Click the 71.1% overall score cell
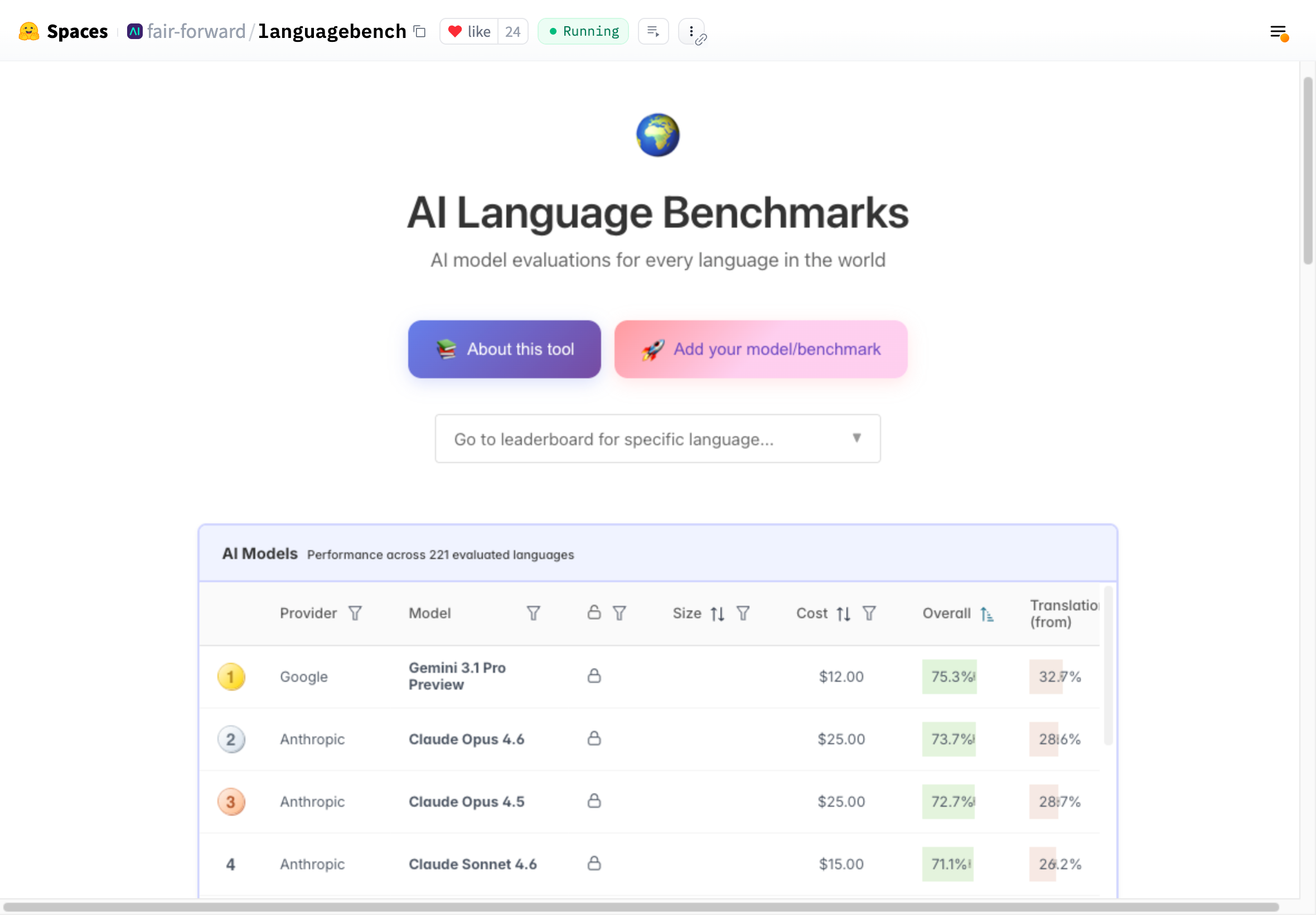Screen dimensions: 1316x915 click(x=947, y=864)
